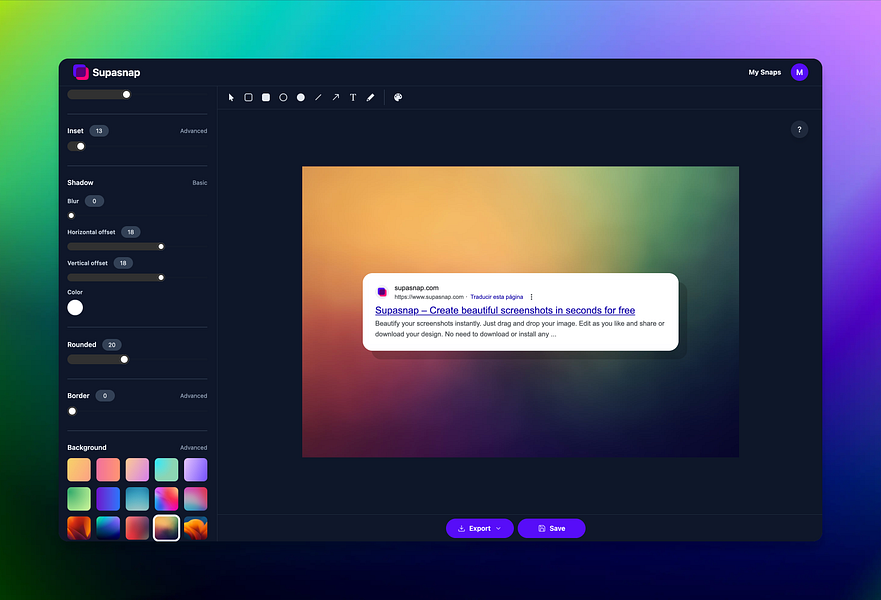Select the dark teal-blue gradient background
This screenshot has width=881, height=600.
108,528
